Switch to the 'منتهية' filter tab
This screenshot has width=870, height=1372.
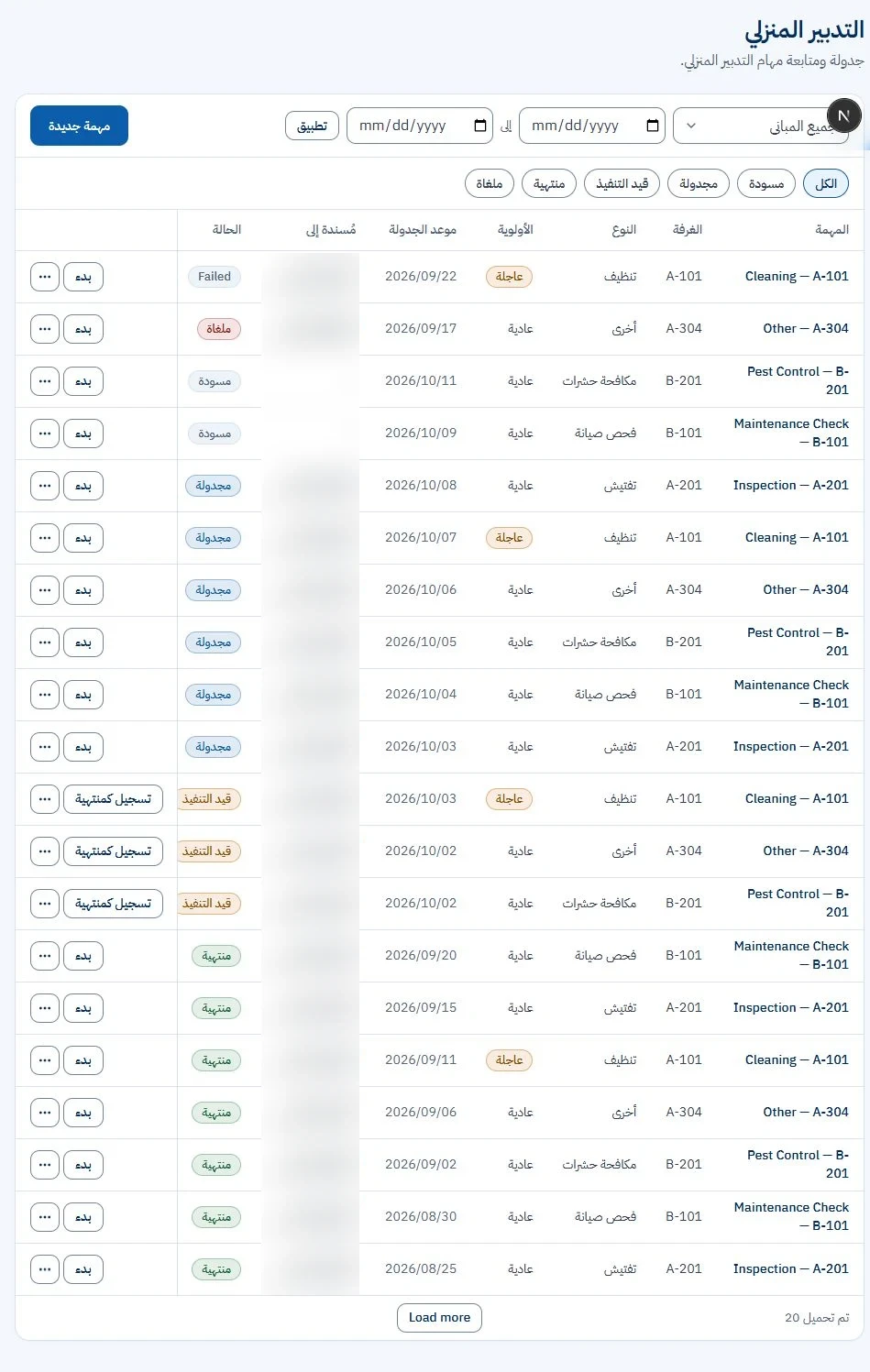coord(549,183)
